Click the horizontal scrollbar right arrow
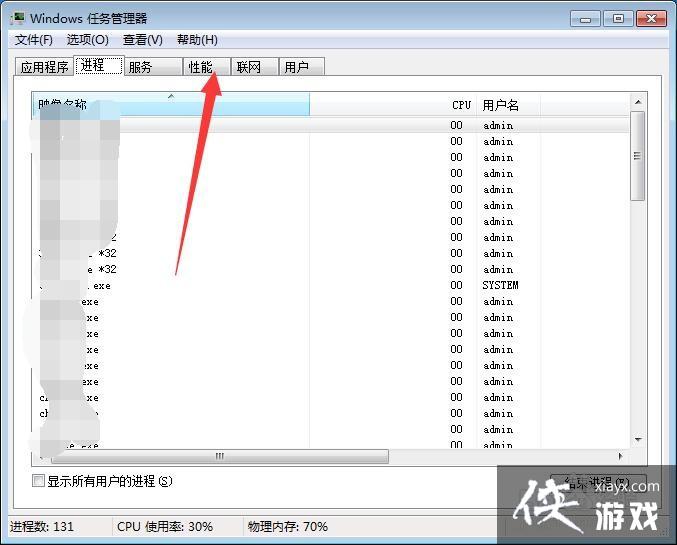The width and height of the screenshot is (677, 545). tap(620, 456)
